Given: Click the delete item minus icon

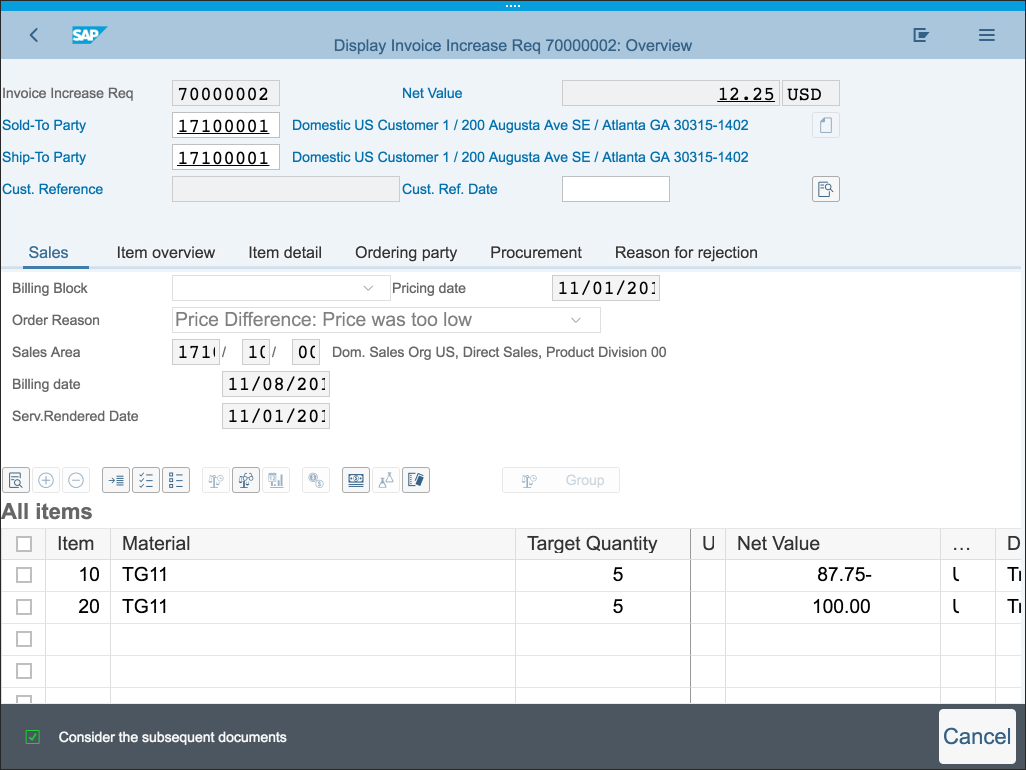Looking at the screenshot, I should point(76,480).
